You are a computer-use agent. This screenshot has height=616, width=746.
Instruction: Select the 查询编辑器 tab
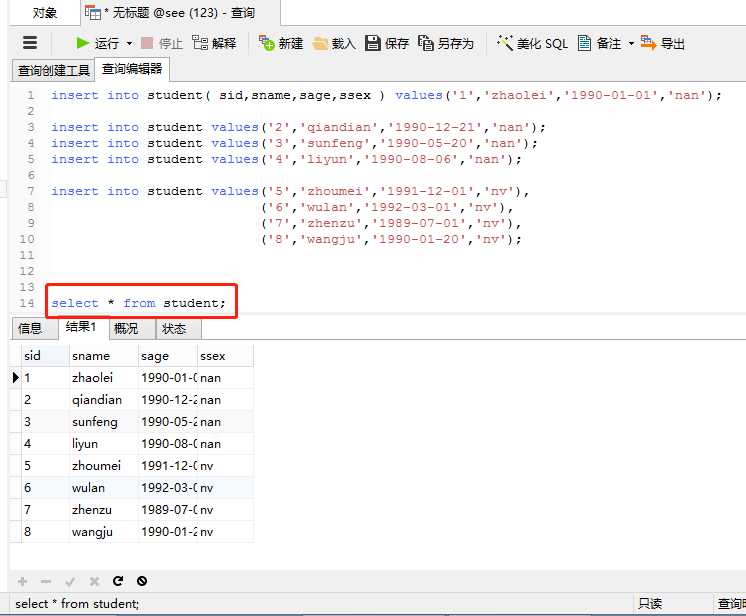132,69
